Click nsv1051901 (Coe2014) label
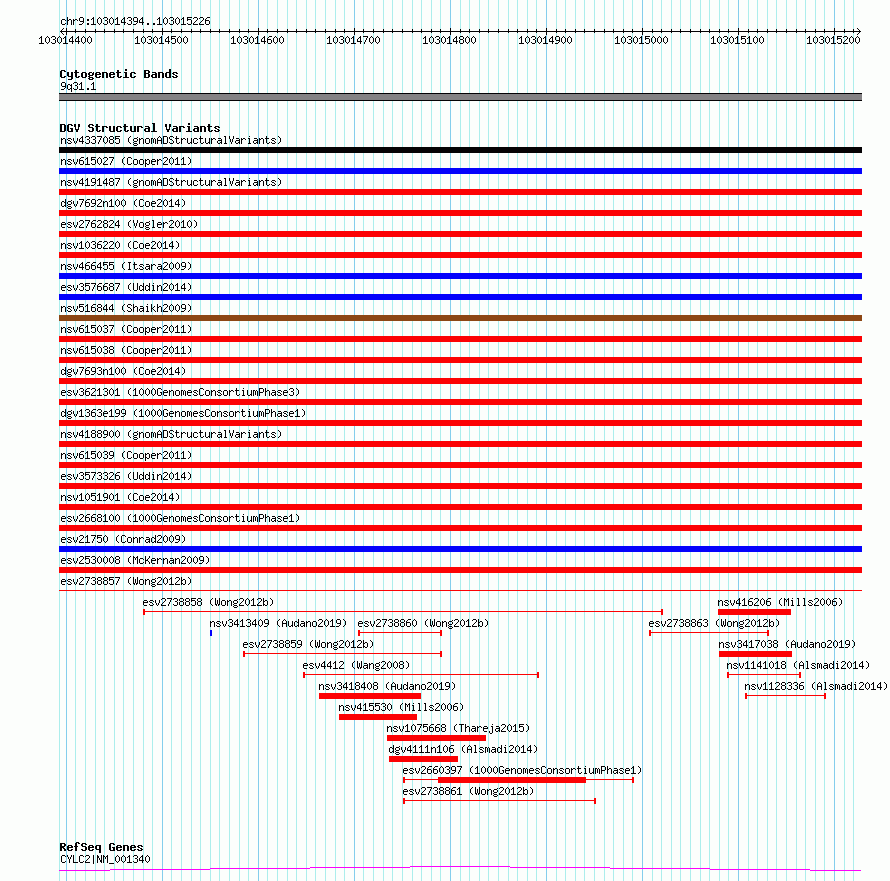The width and height of the screenshot is (890, 881). click(120, 497)
